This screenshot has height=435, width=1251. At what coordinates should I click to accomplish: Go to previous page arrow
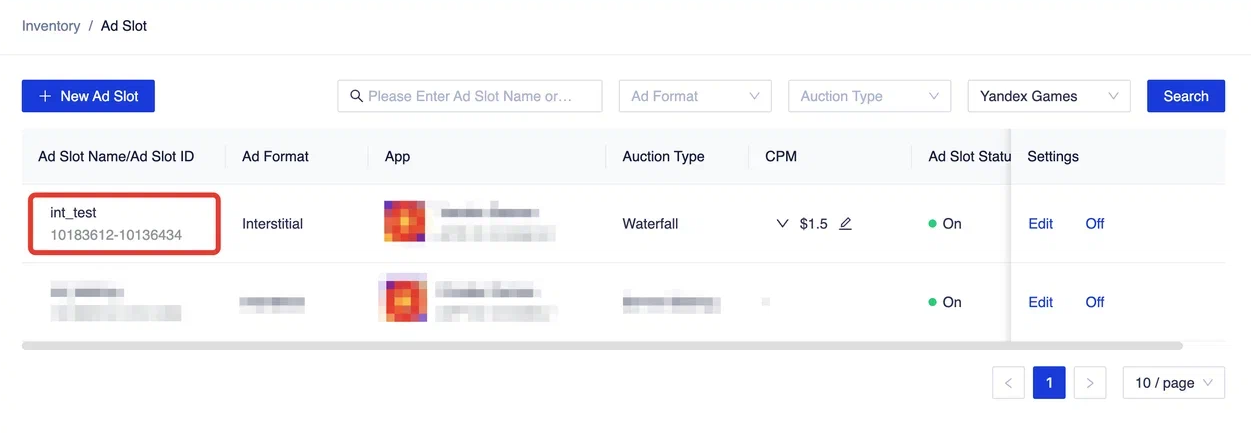pyautogui.click(x=1008, y=383)
